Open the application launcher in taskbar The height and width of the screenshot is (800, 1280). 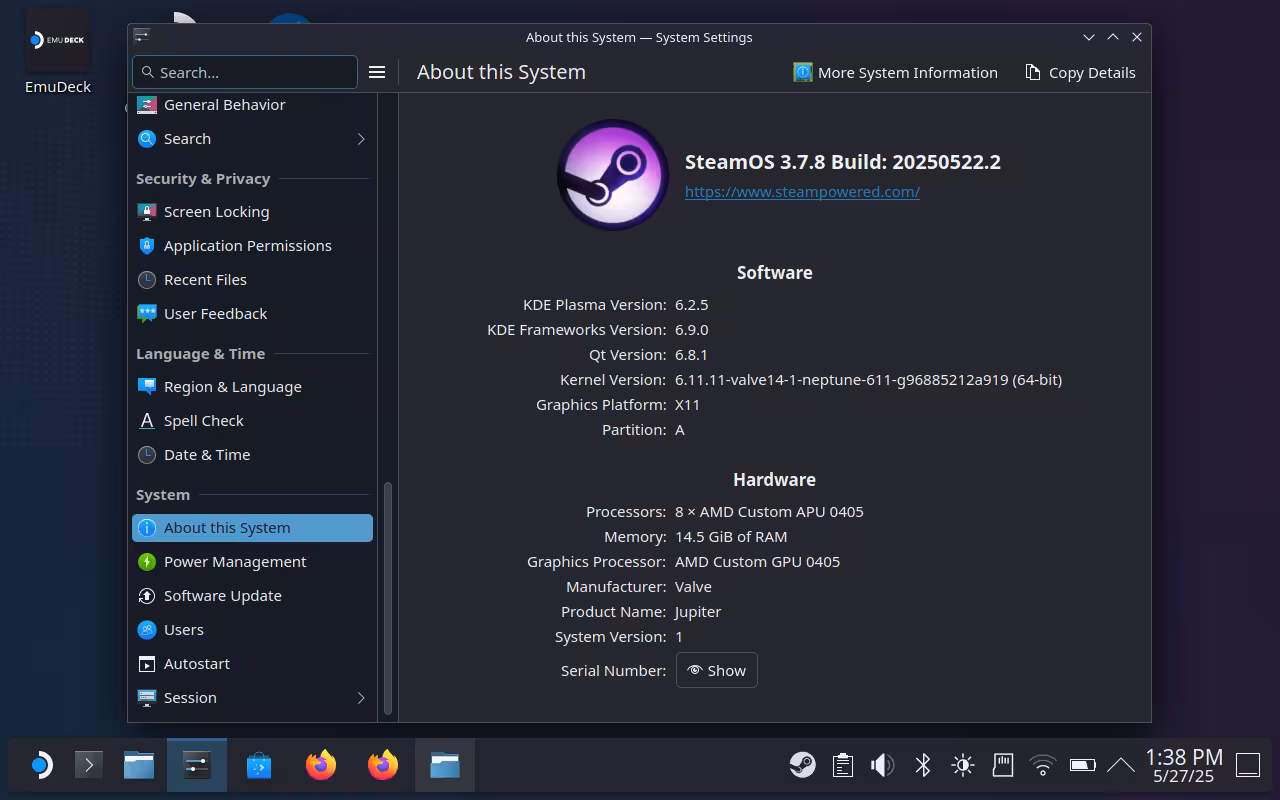tap(40, 766)
